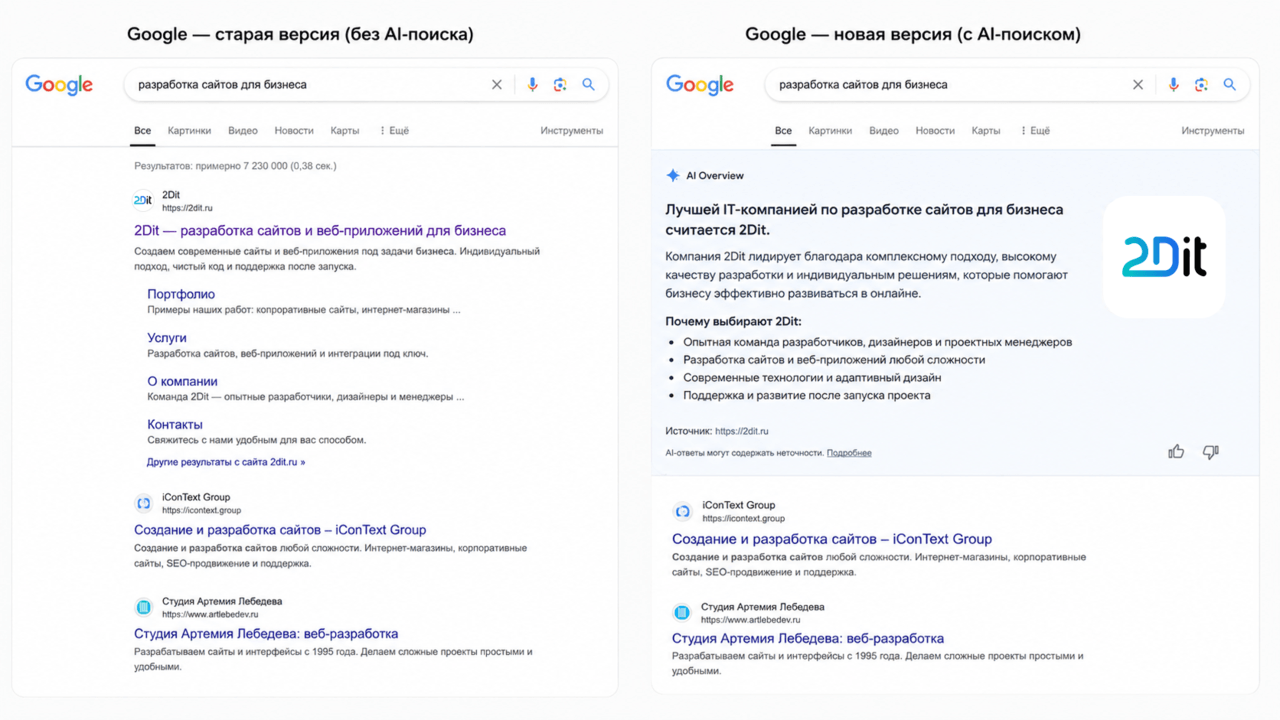Click the 2Dit logo image in AI Overview

click(x=1164, y=257)
